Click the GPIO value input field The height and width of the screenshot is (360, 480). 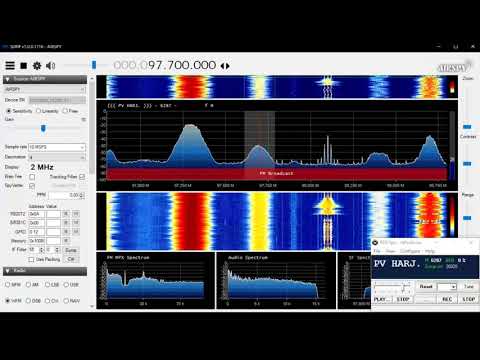click(x=53, y=232)
